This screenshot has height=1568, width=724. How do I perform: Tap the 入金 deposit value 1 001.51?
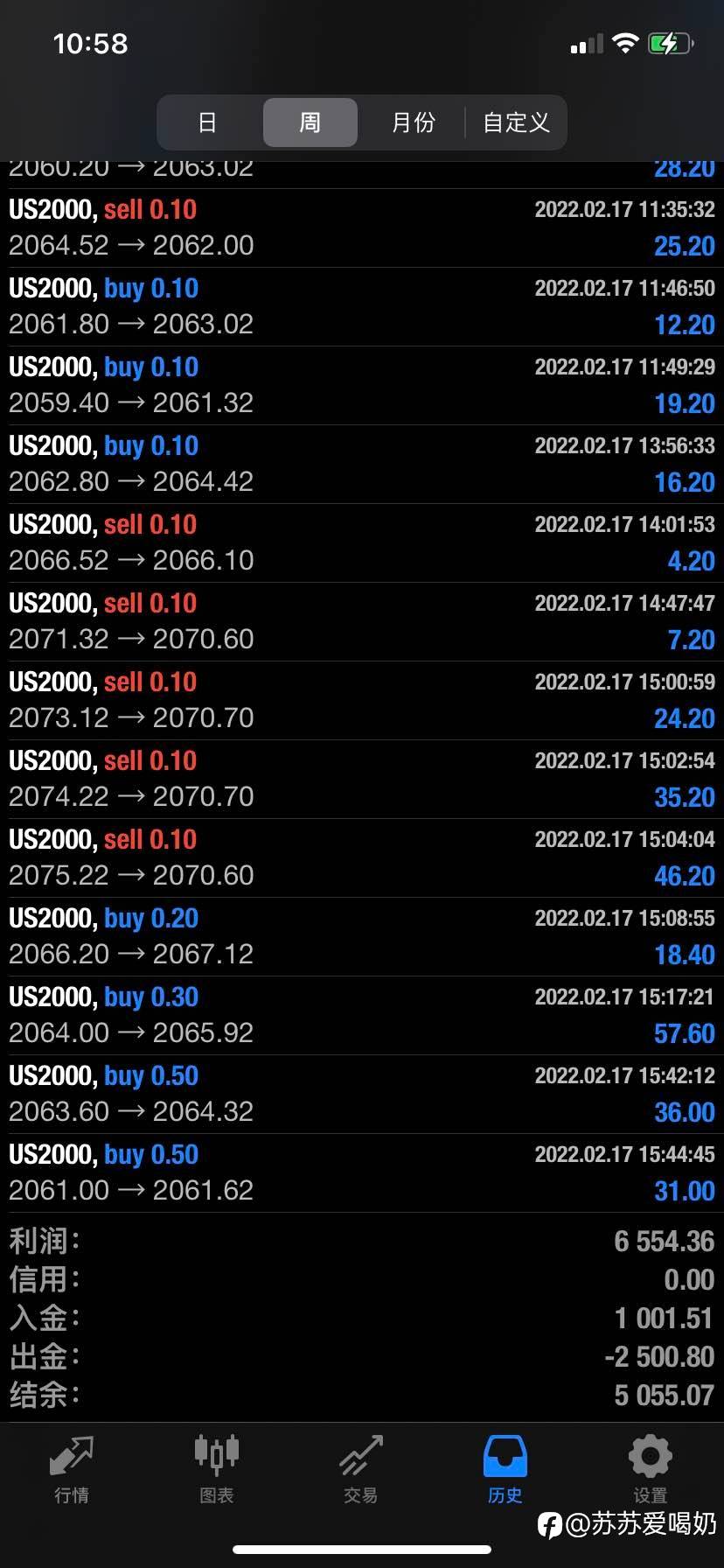pos(665,1318)
